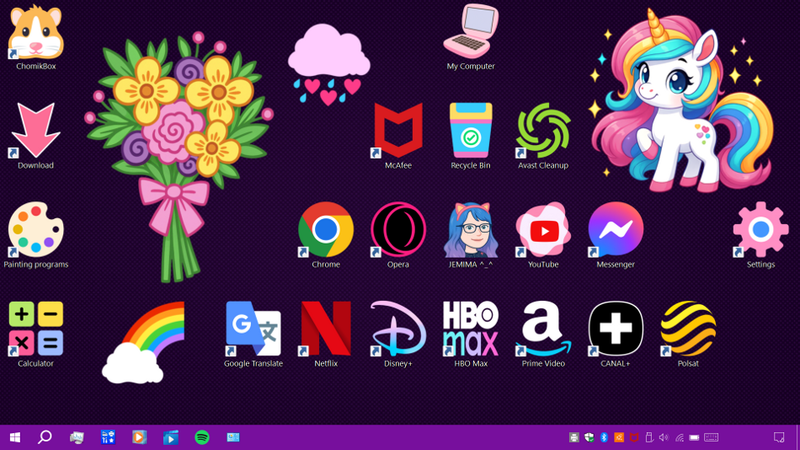Click the safely remove USB tray icon
This screenshot has width=800, height=450.
pyautogui.click(x=649, y=437)
